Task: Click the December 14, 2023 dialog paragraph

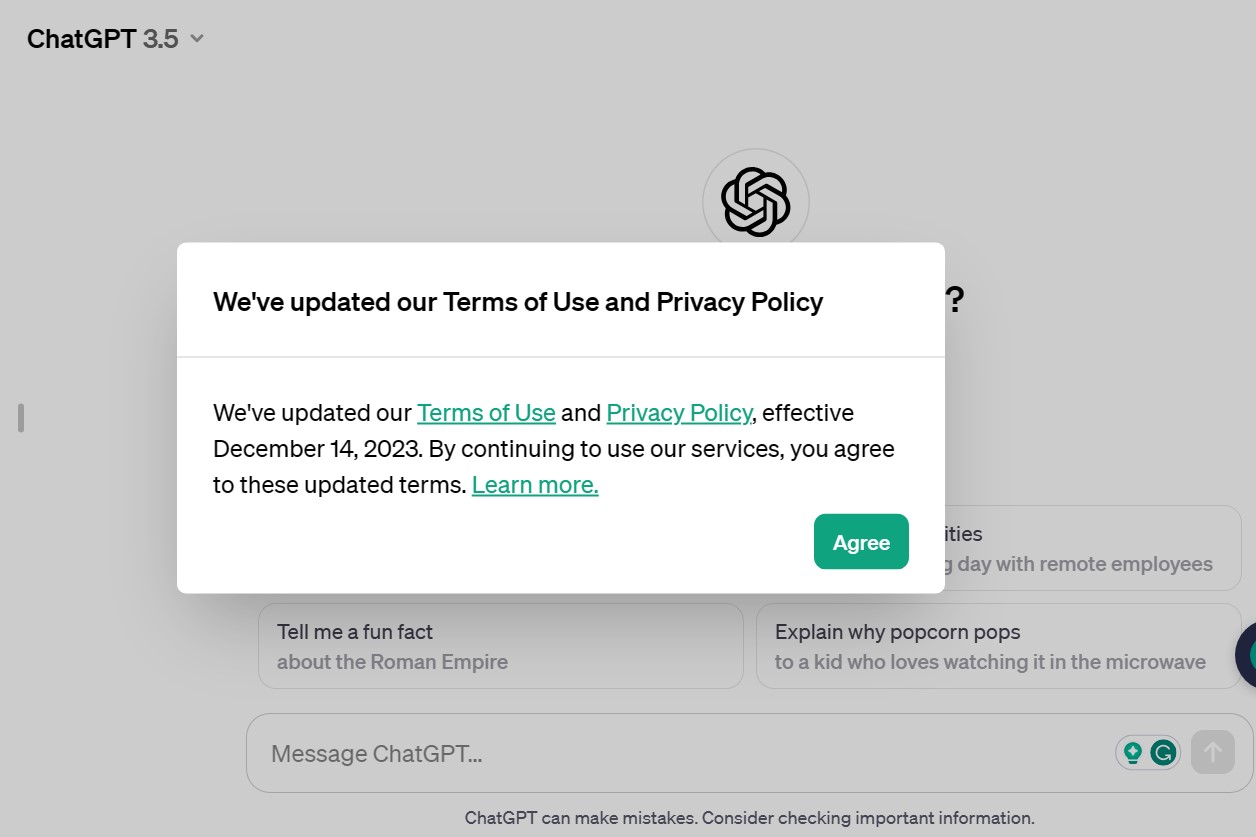Action: [x=554, y=449]
